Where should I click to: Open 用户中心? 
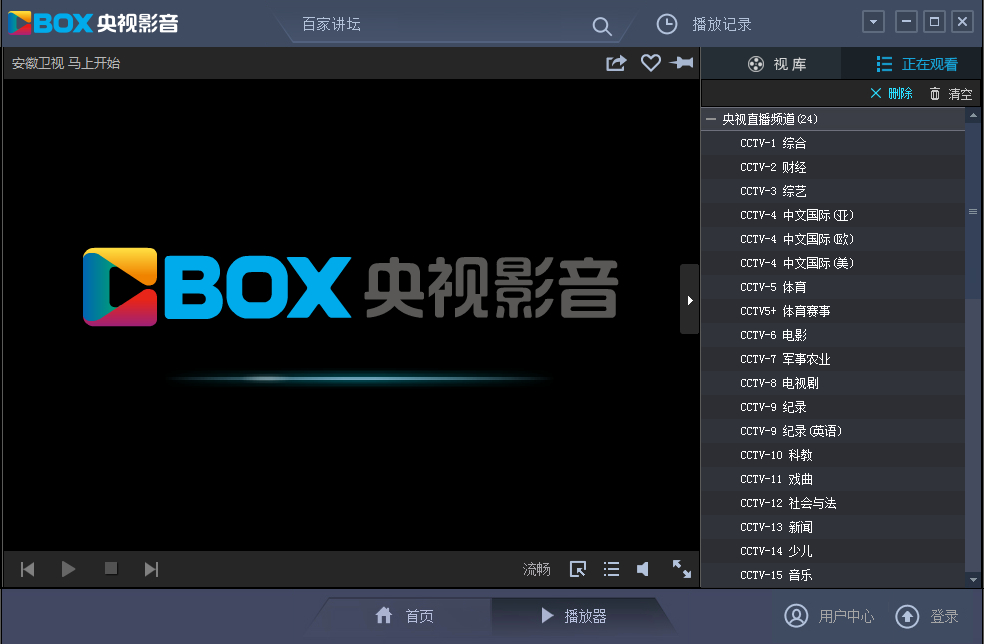click(829, 616)
